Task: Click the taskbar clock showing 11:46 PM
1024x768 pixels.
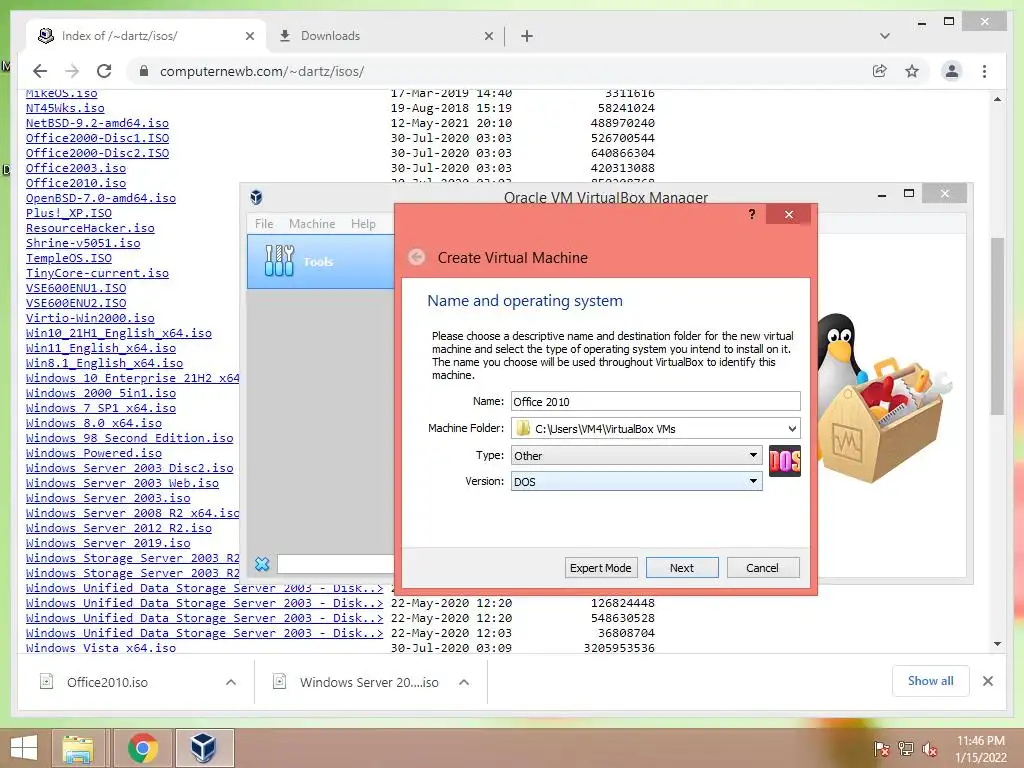Action: pos(981,749)
